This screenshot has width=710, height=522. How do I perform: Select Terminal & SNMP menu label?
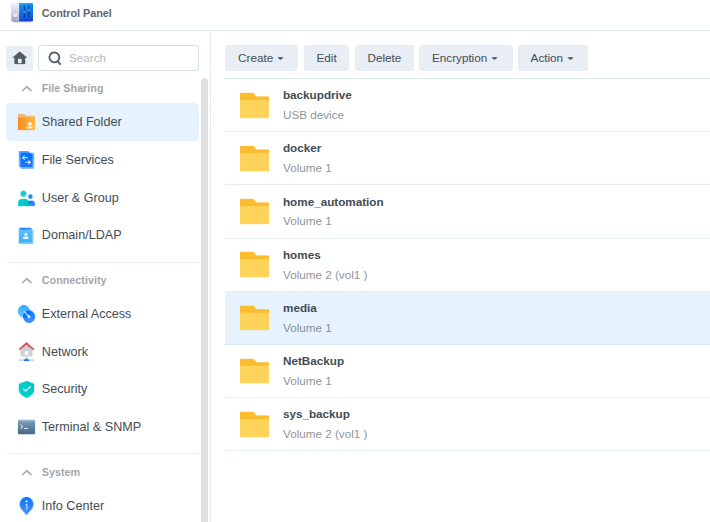click(91, 427)
